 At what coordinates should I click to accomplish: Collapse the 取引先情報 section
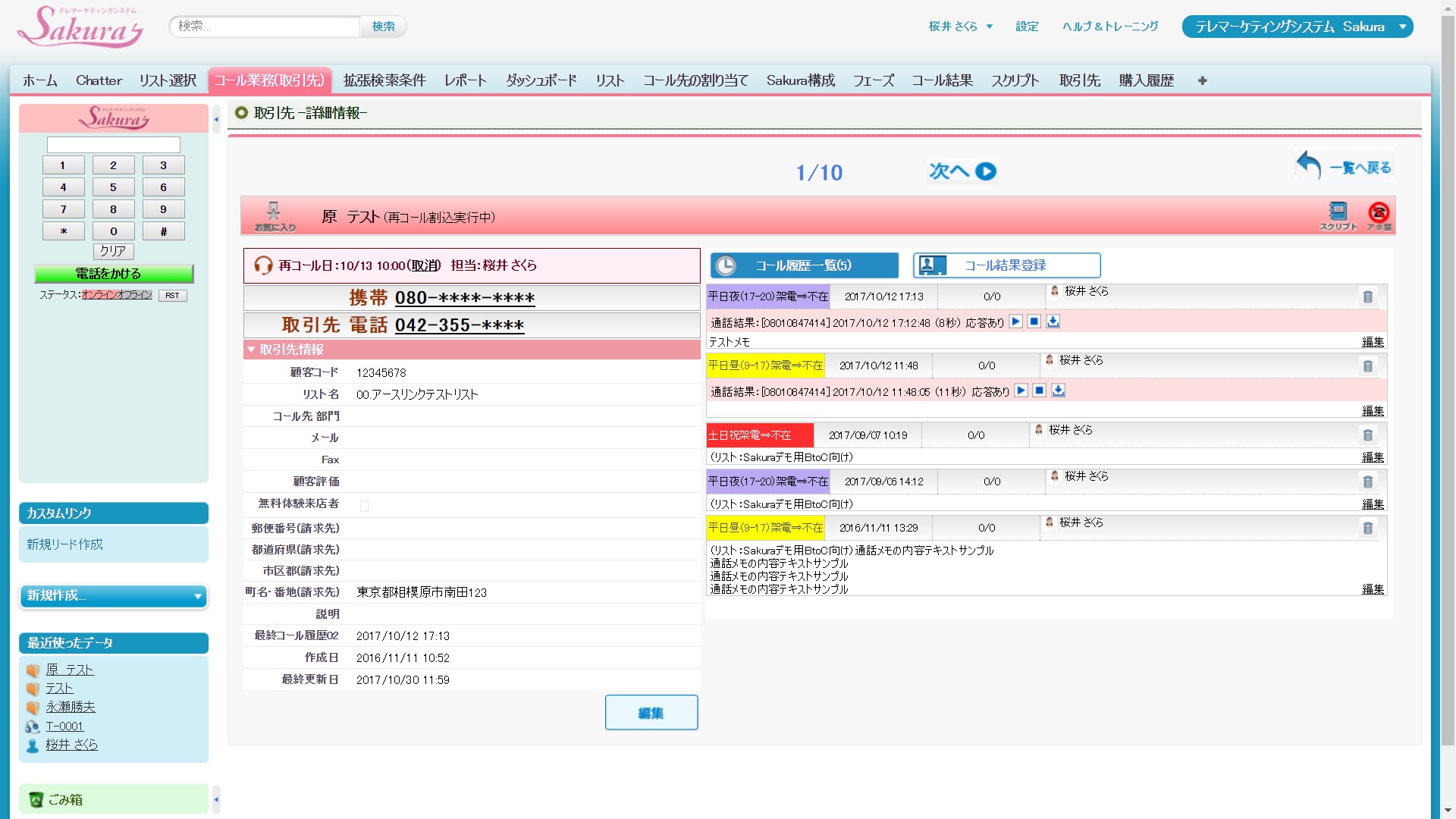(x=251, y=350)
